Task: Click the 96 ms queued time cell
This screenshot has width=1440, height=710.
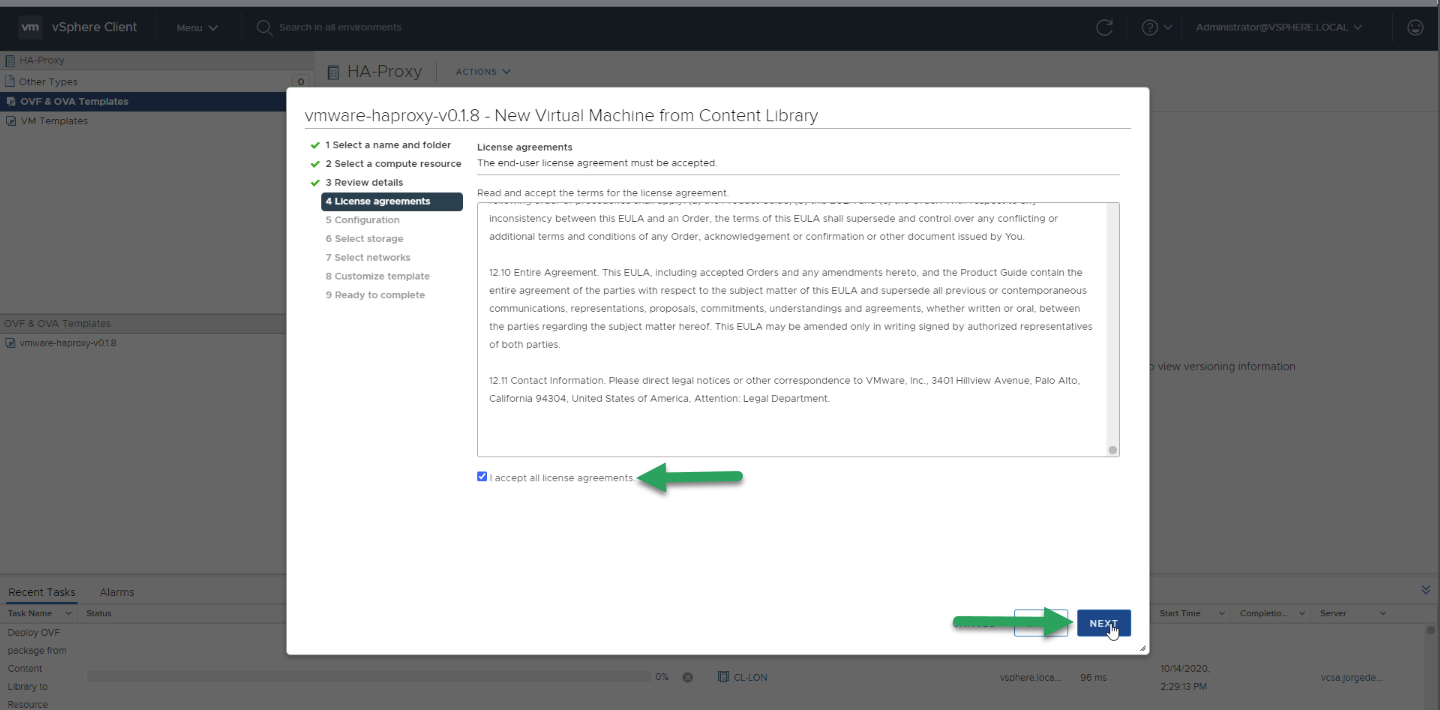Action: click(x=1093, y=677)
